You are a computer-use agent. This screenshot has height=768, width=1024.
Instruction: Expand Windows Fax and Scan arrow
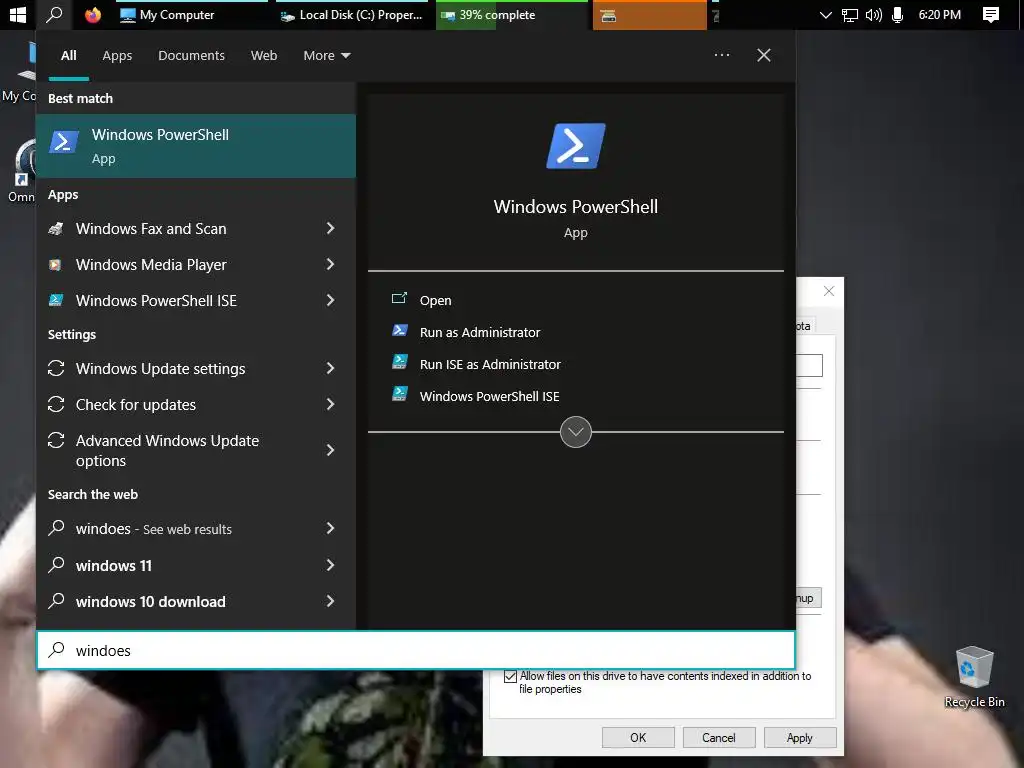(330, 228)
